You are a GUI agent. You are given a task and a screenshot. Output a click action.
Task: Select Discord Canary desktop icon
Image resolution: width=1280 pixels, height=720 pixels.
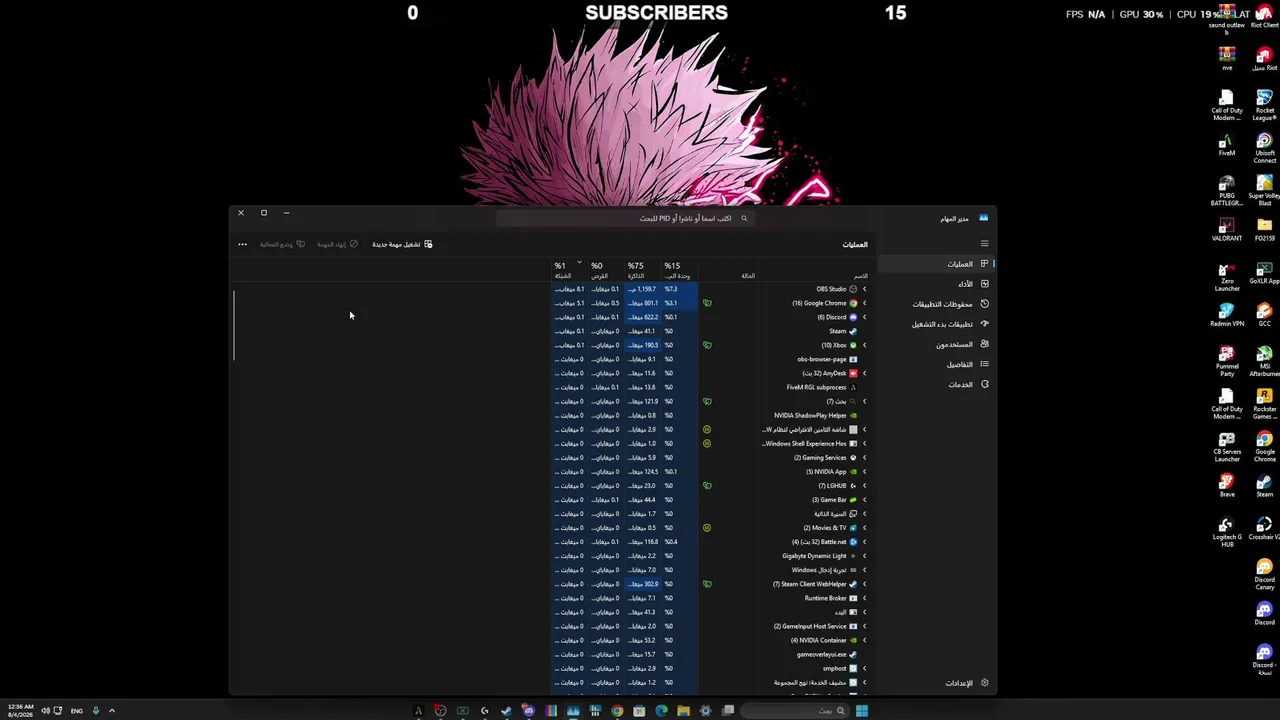point(1264,575)
